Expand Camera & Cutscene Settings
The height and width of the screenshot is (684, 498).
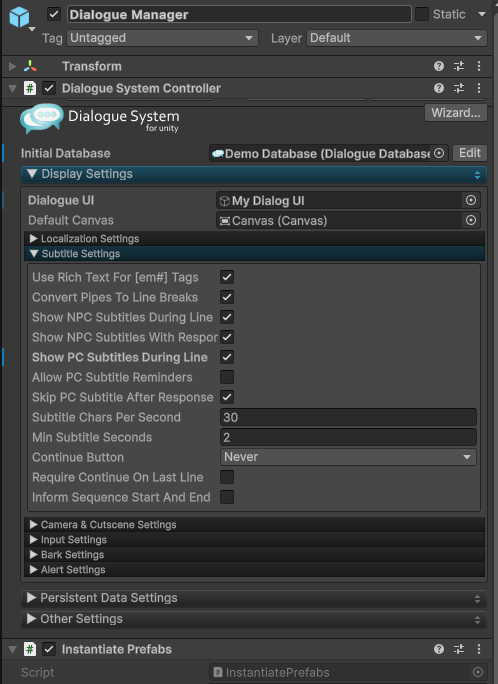(34, 524)
